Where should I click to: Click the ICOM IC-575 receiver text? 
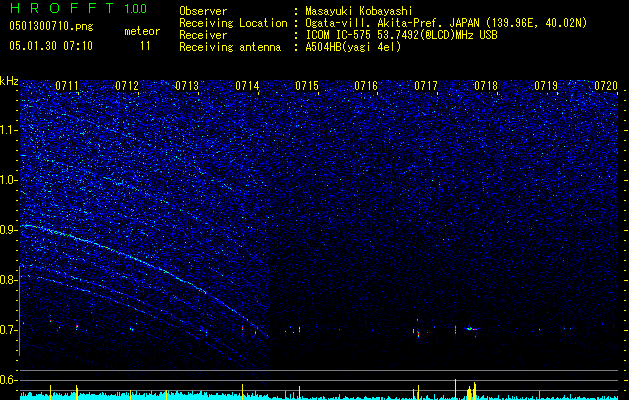(x=401, y=35)
